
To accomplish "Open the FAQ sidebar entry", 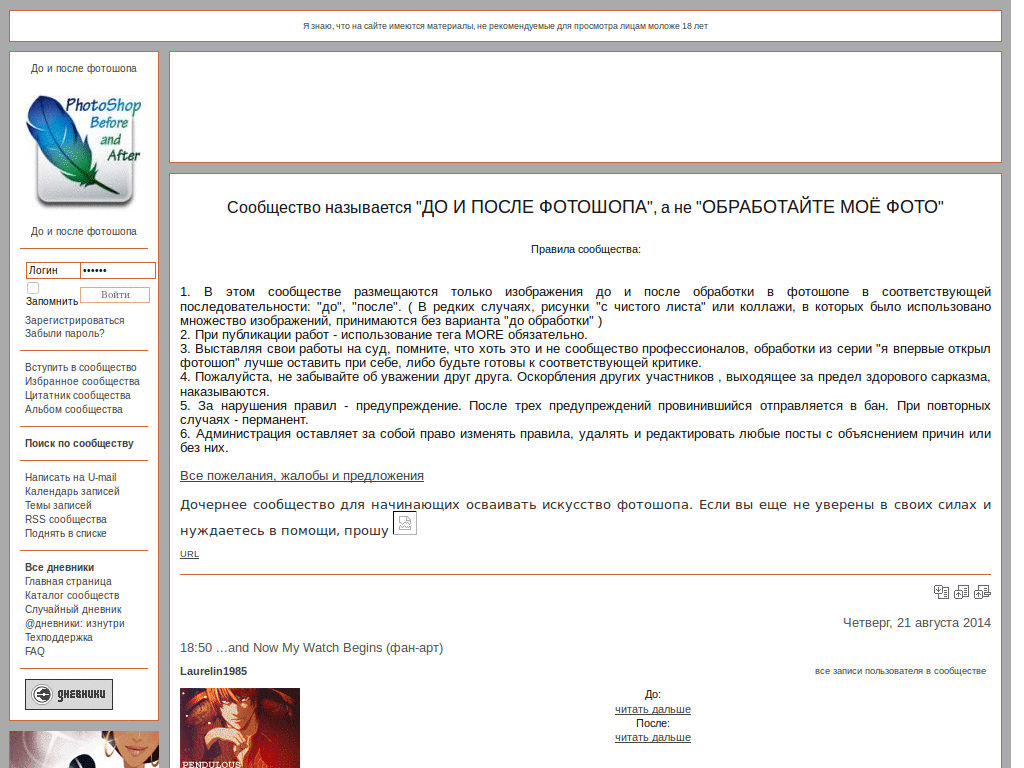I will coord(33,651).
